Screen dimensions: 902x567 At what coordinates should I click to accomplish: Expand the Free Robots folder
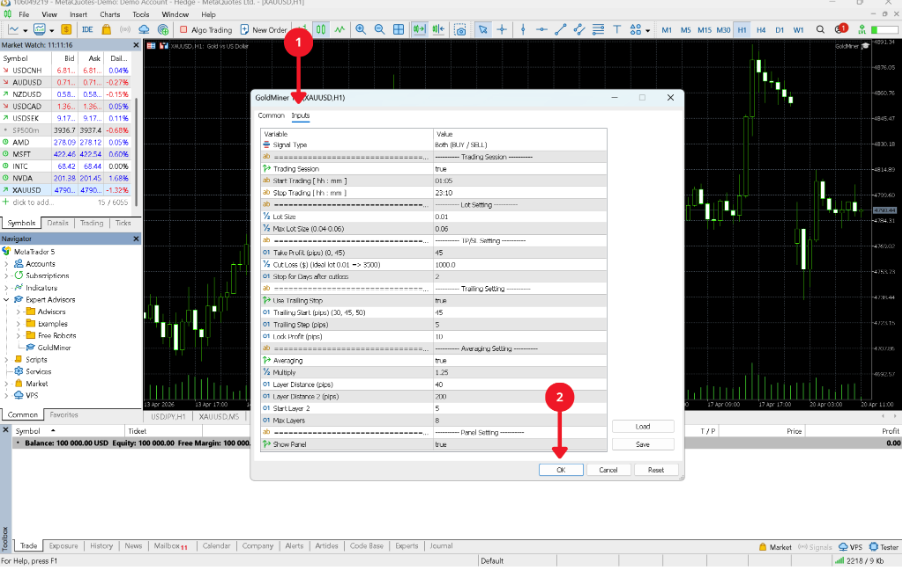click(18, 335)
